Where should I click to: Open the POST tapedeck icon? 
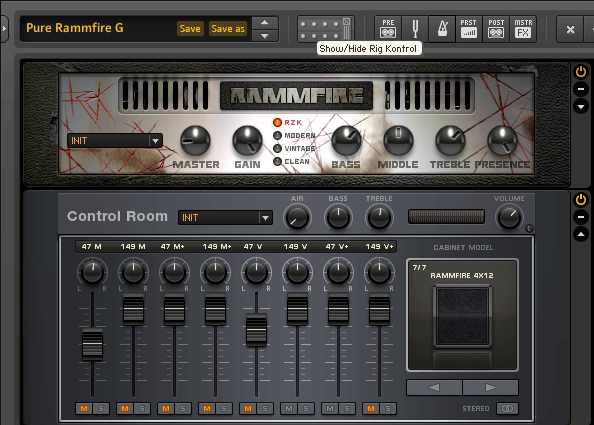click(496, 29)
